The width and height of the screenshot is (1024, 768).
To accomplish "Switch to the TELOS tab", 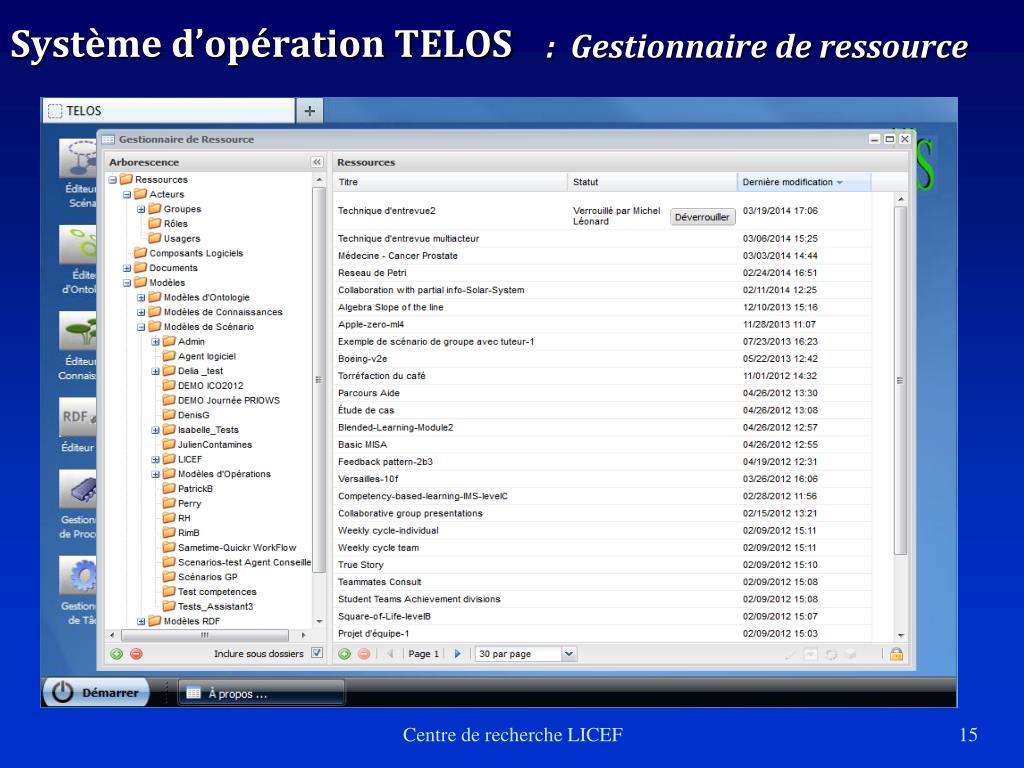I will click(169, 111).
